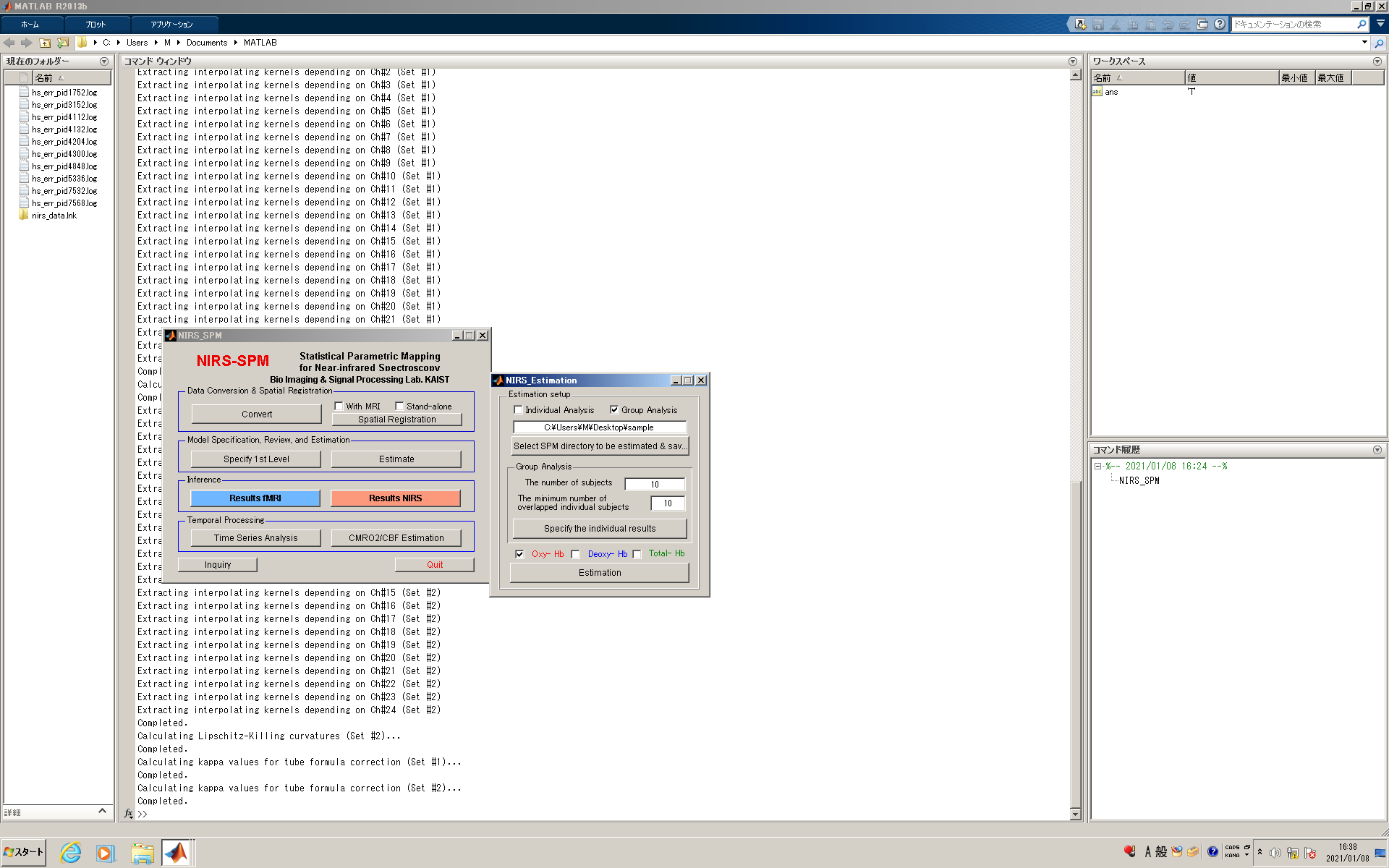Open the MATLAB help question-mark icon
The image size is (1389, 868).
1219,24
